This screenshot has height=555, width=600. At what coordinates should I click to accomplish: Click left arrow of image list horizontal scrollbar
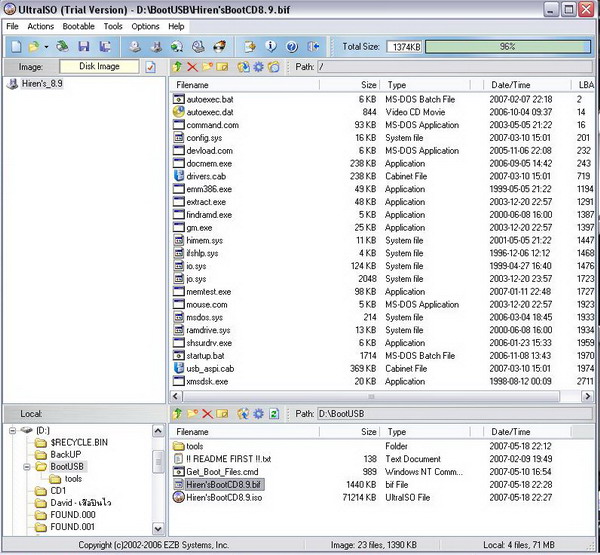(x=176, y=396)
